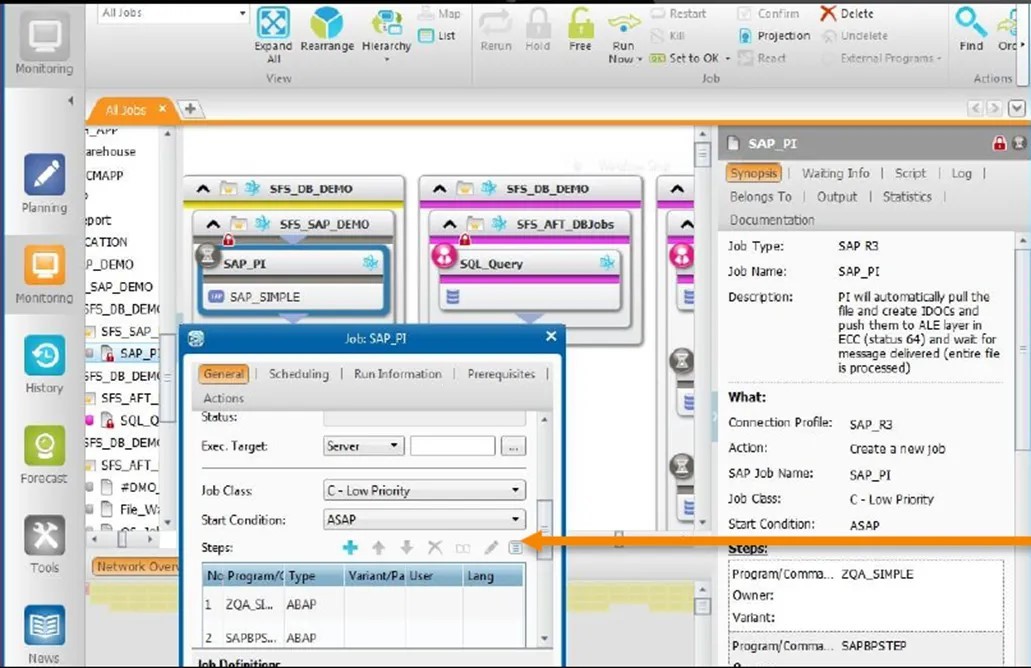Open the Set to OK dropdown
The height and width of the screenshot is (668, 1031).
(x=728, y=59)
